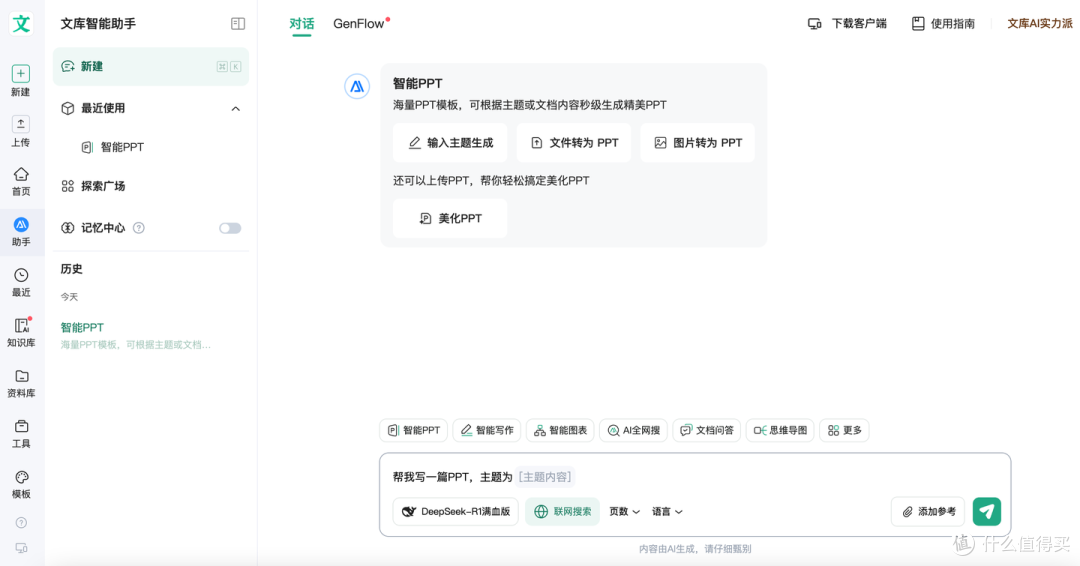Click the help question-mark icon in rail
1080x566 pixels.
click(x=21, y=523)
